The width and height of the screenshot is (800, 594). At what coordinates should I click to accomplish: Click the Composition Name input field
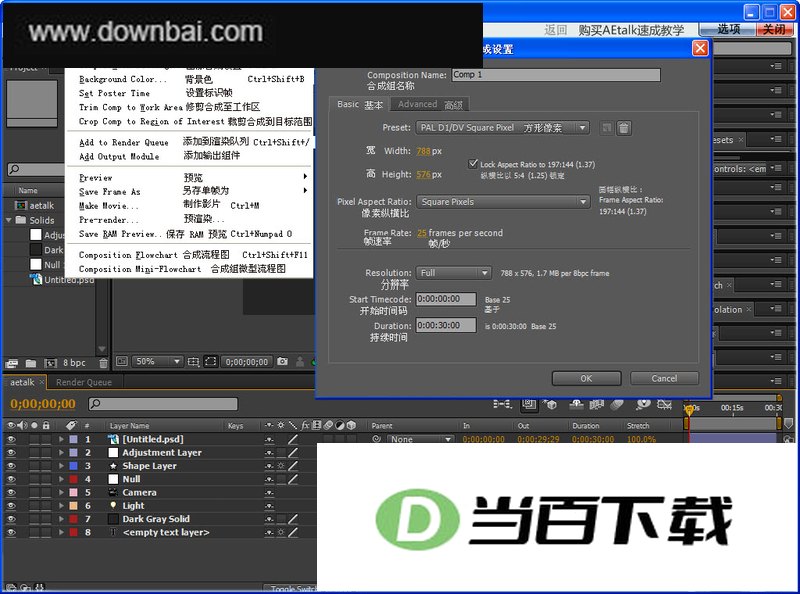click(556, 75)
